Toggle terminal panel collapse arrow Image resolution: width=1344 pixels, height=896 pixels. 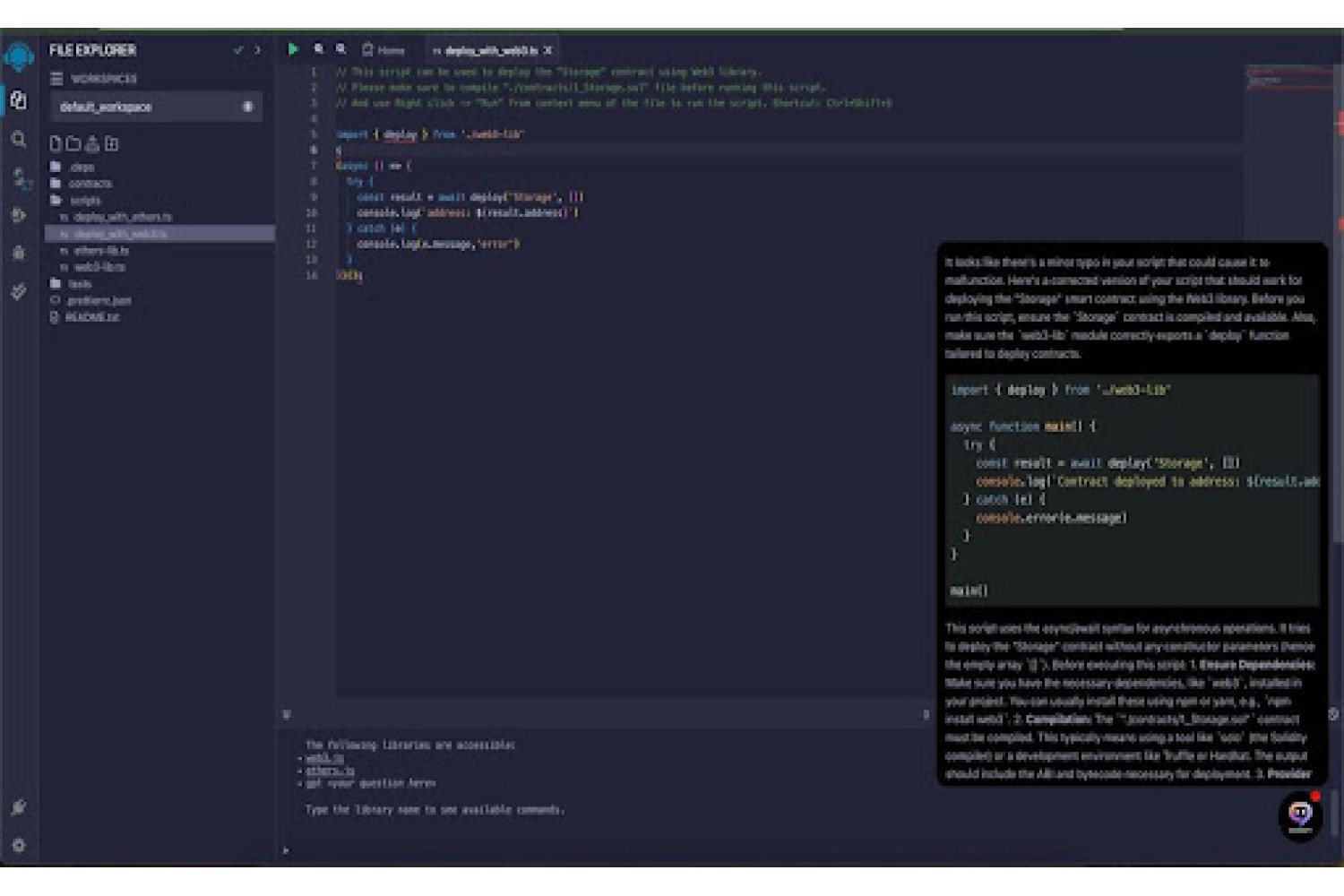click(287, 714)
